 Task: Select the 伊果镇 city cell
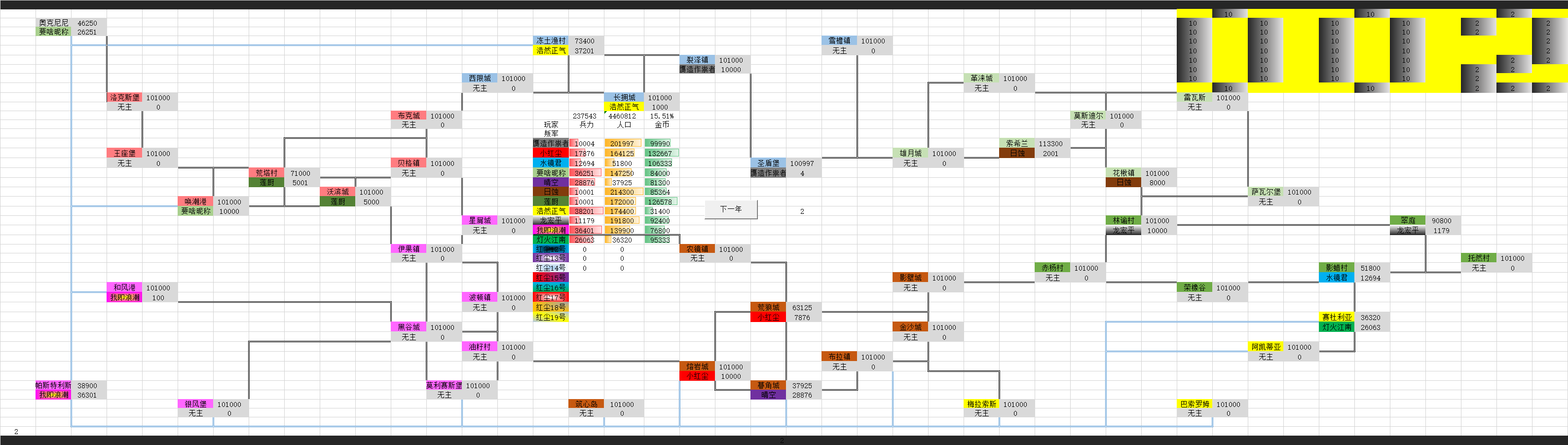409,249
